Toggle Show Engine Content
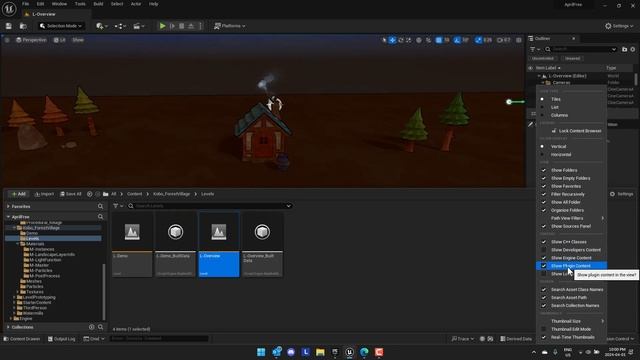 click(571, 258)
